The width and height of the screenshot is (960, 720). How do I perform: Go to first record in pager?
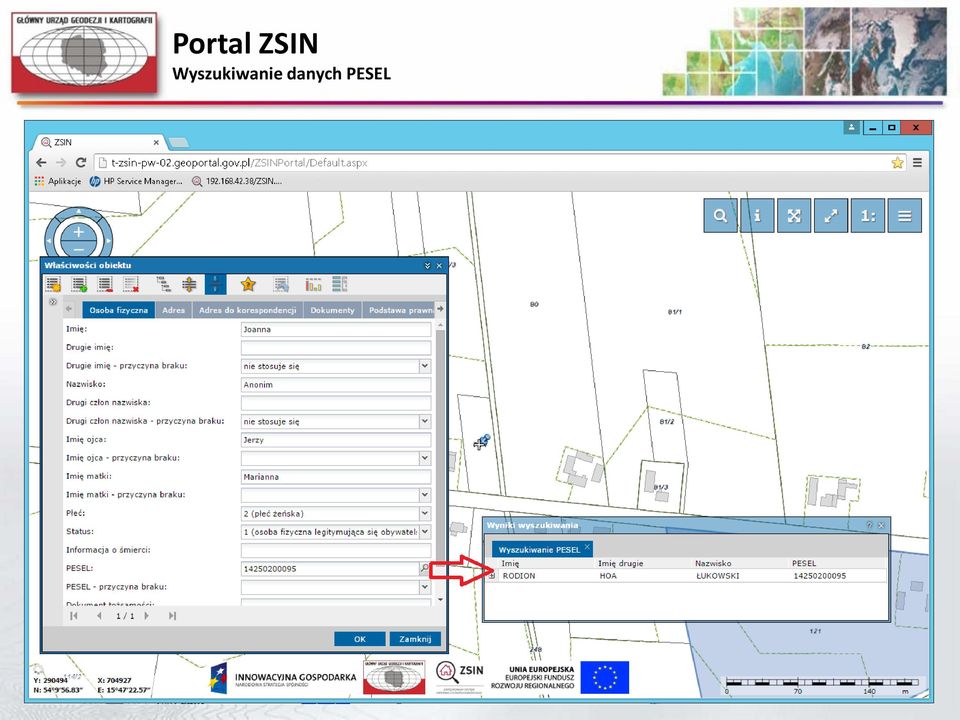coord(74,616)
